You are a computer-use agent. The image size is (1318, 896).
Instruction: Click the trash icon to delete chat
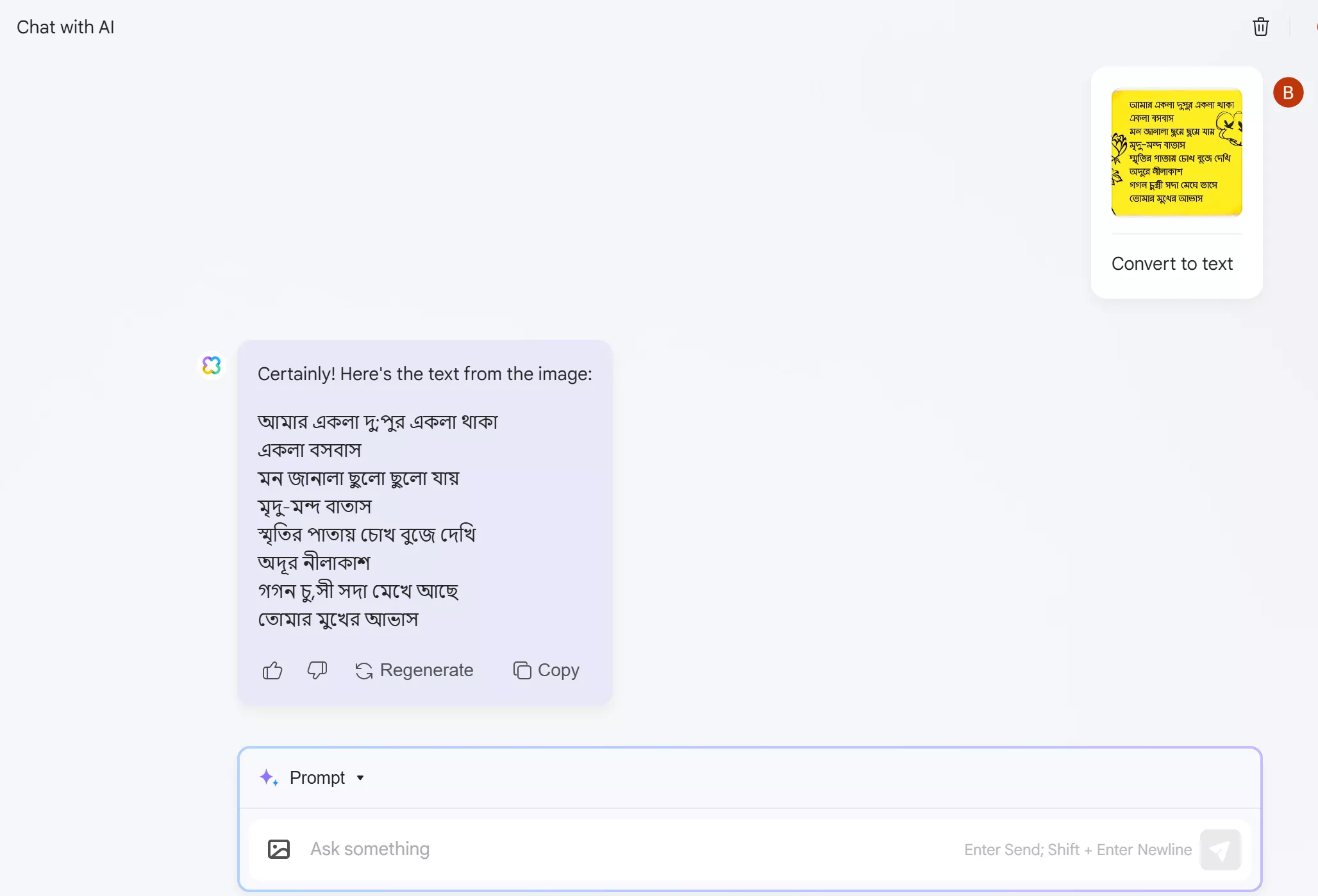(x=1260, y=27)
